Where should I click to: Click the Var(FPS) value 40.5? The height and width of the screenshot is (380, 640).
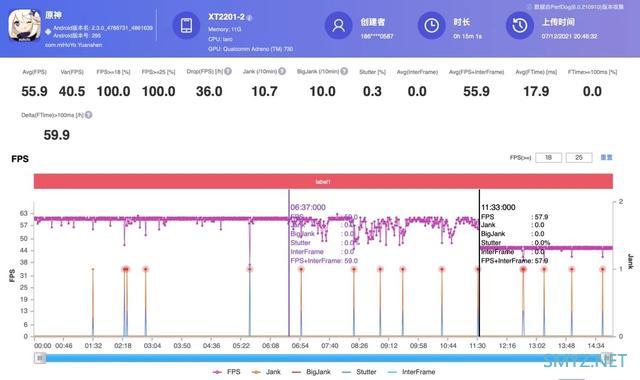coord(72,91)
